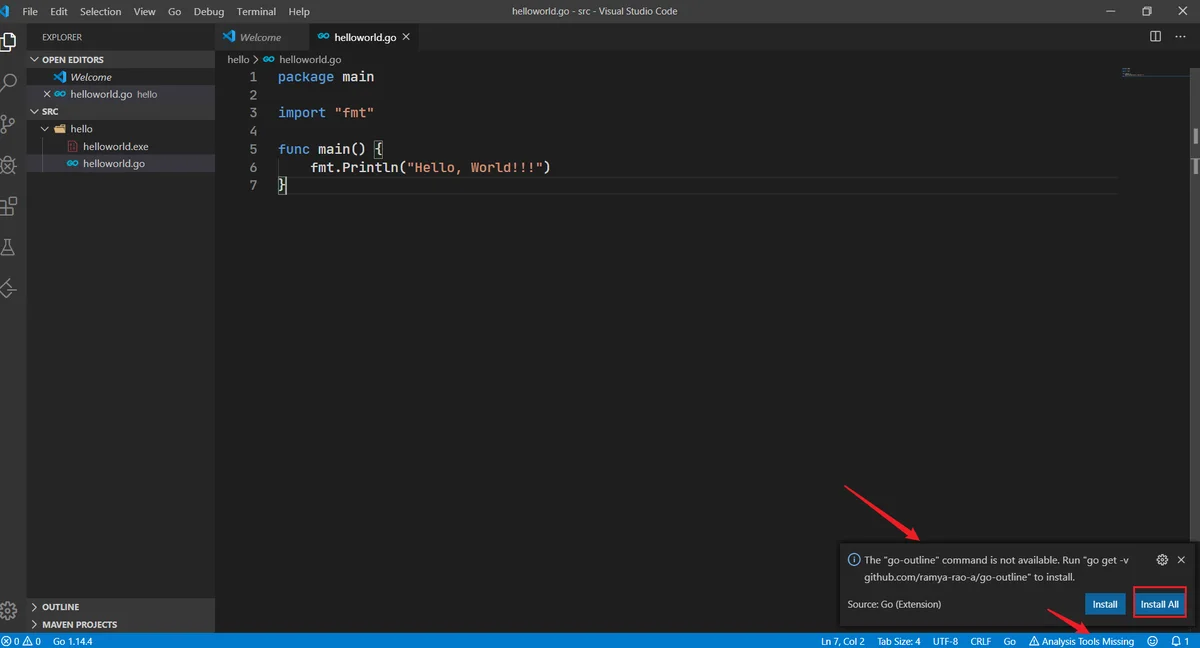
Task: Open the Go menu in the menu bar
Action: pos(175,11)
